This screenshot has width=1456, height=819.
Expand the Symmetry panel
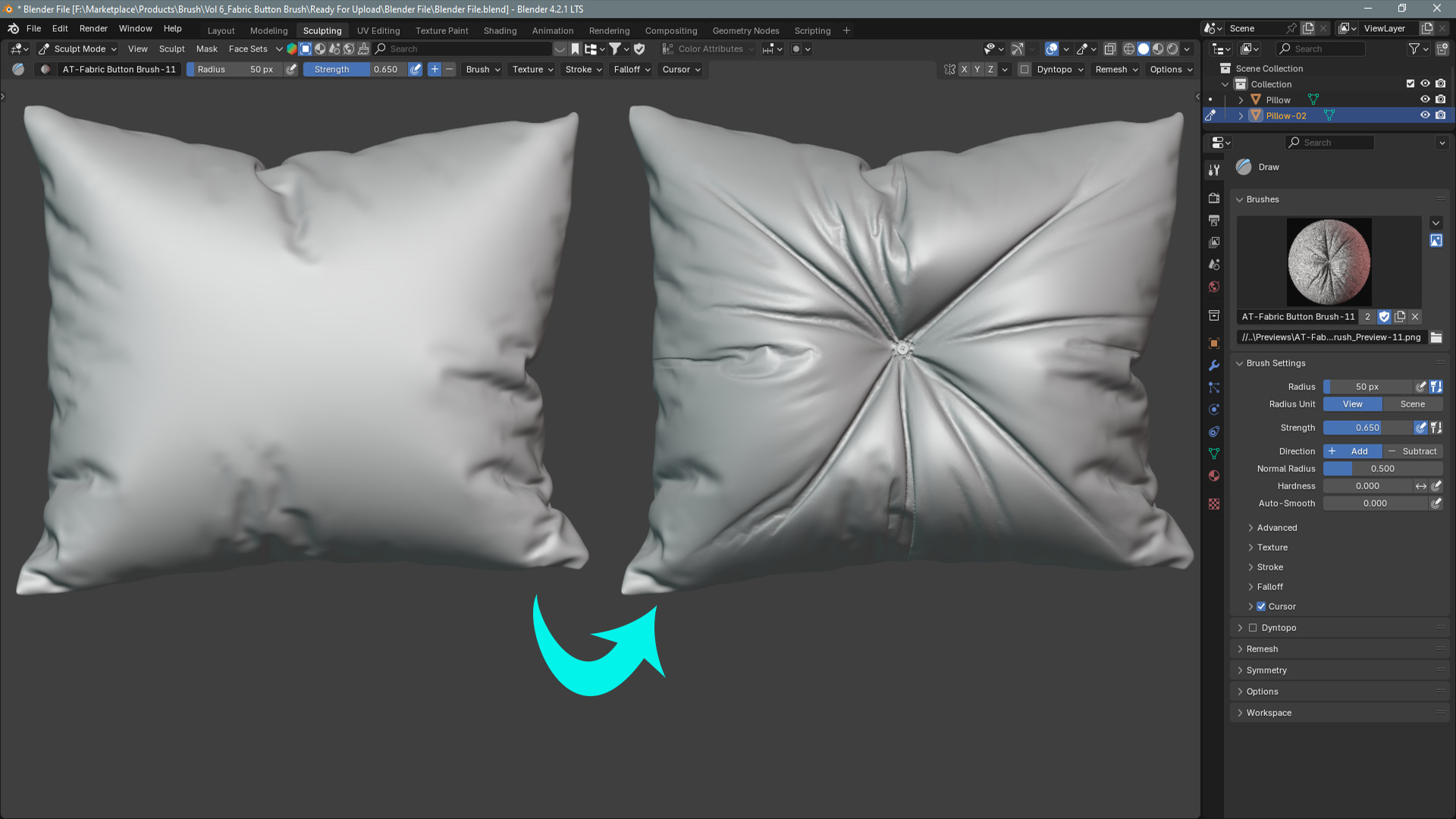pos(1266,670)
